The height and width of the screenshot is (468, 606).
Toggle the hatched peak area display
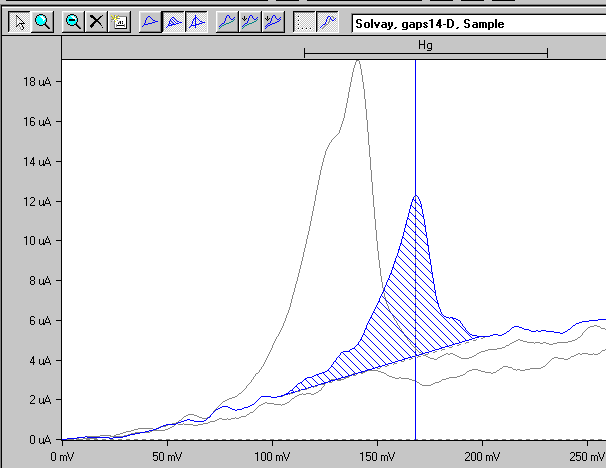pyautogui.click(x=173, y=22)
